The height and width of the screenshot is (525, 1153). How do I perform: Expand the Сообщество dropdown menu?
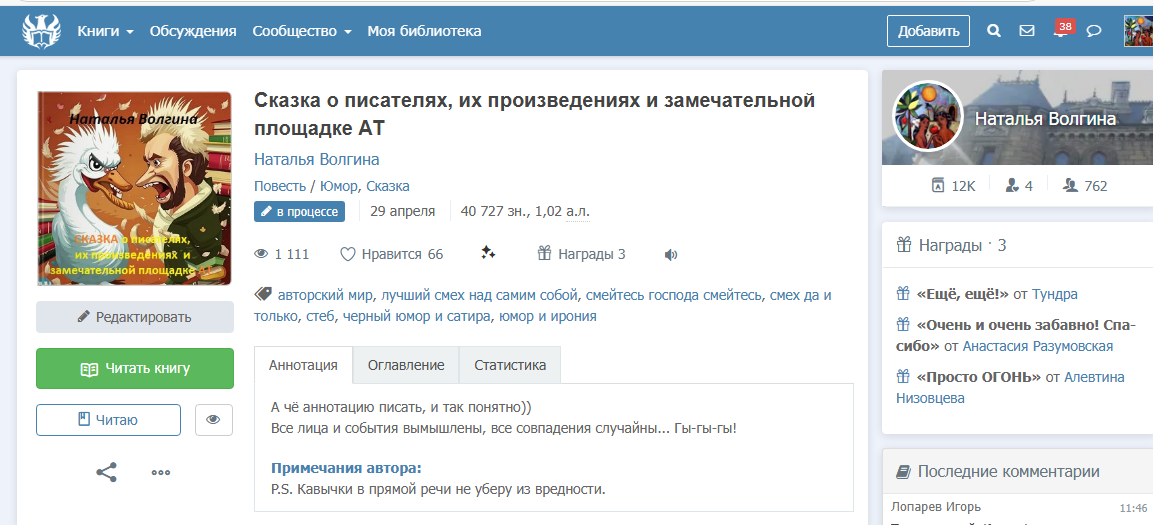tap(301, 31)
